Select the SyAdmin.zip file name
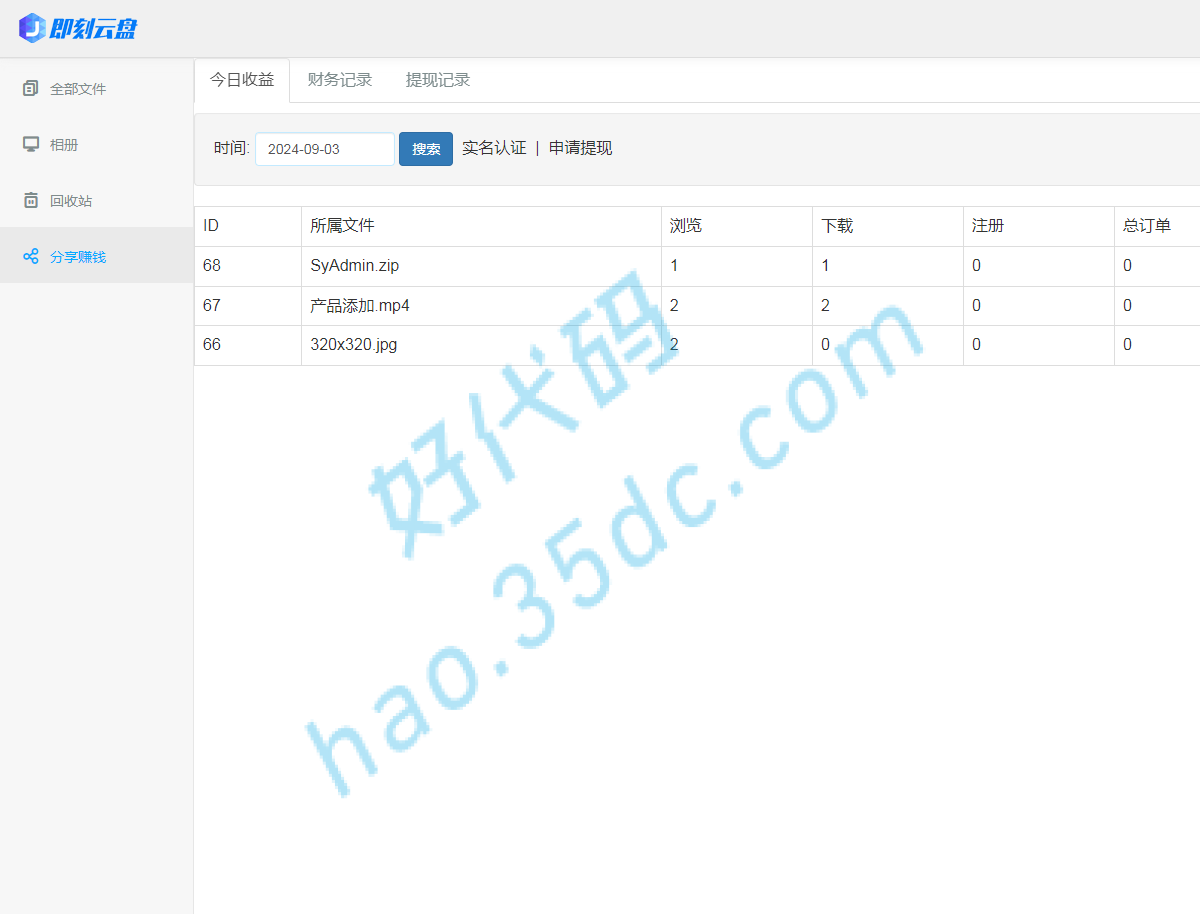The image size is (1200, 914). click(x=355, y=266)
